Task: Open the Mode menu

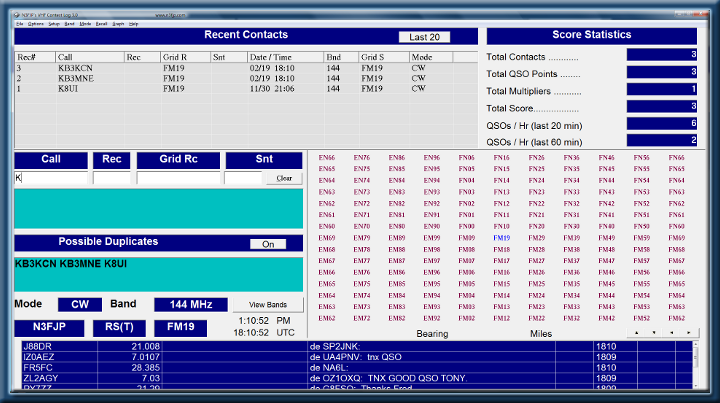Action: tap(85, 24)
